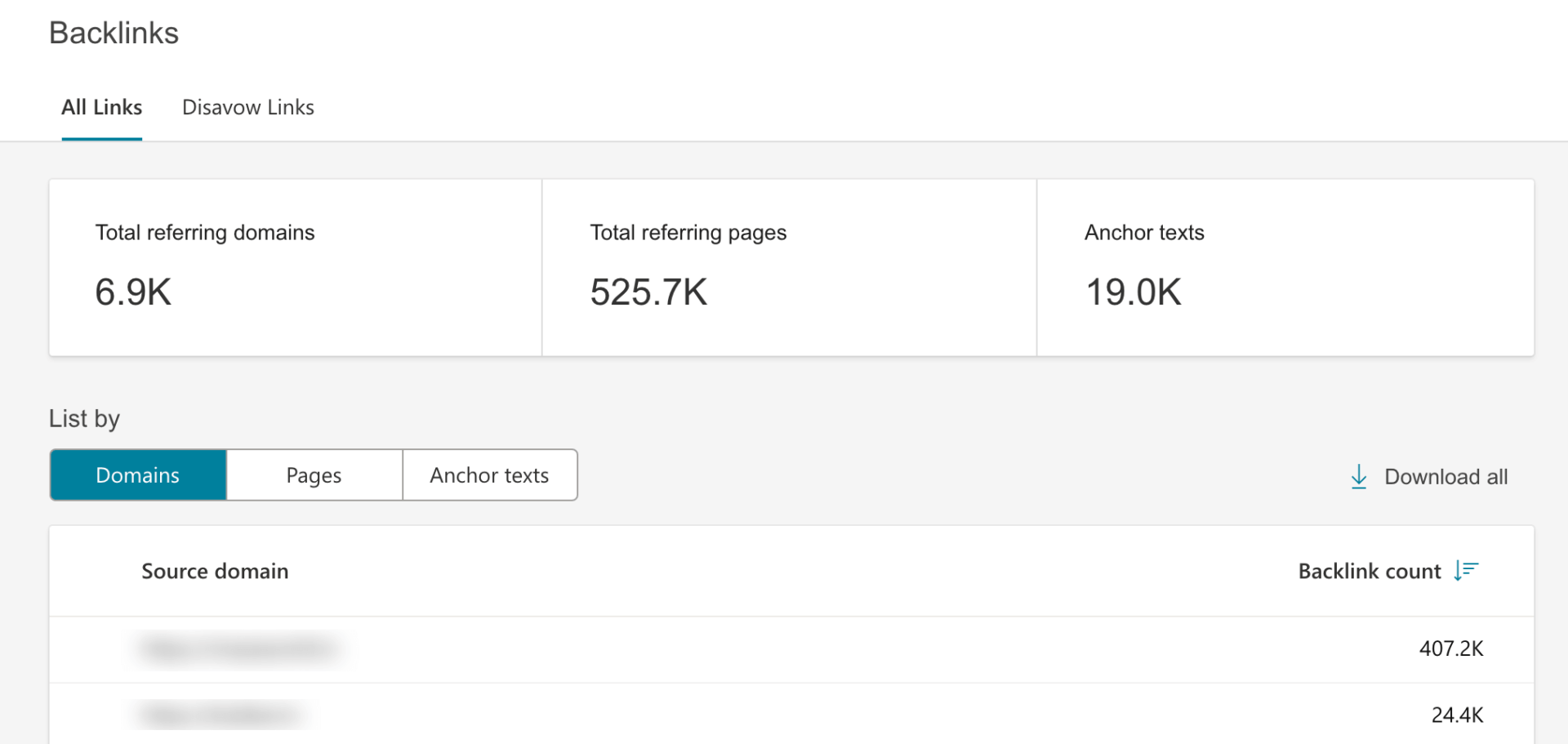Click the Source domain column header

pos(215,571)
